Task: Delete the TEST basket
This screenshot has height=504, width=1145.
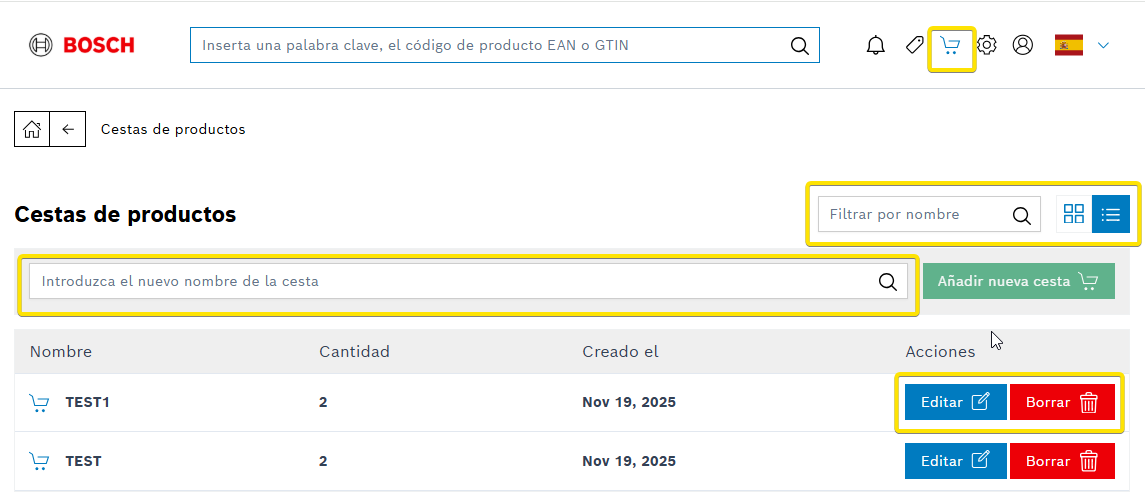Action: 1061,461
